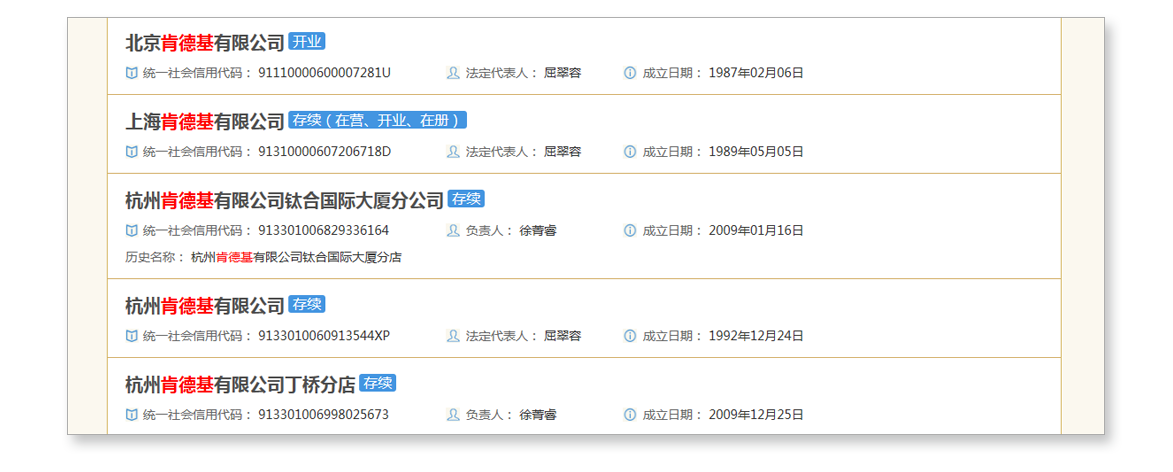Click person icon in 北京肯德基 row
1173x472 pixels.
pyautogui.click(x=453, y=73)
